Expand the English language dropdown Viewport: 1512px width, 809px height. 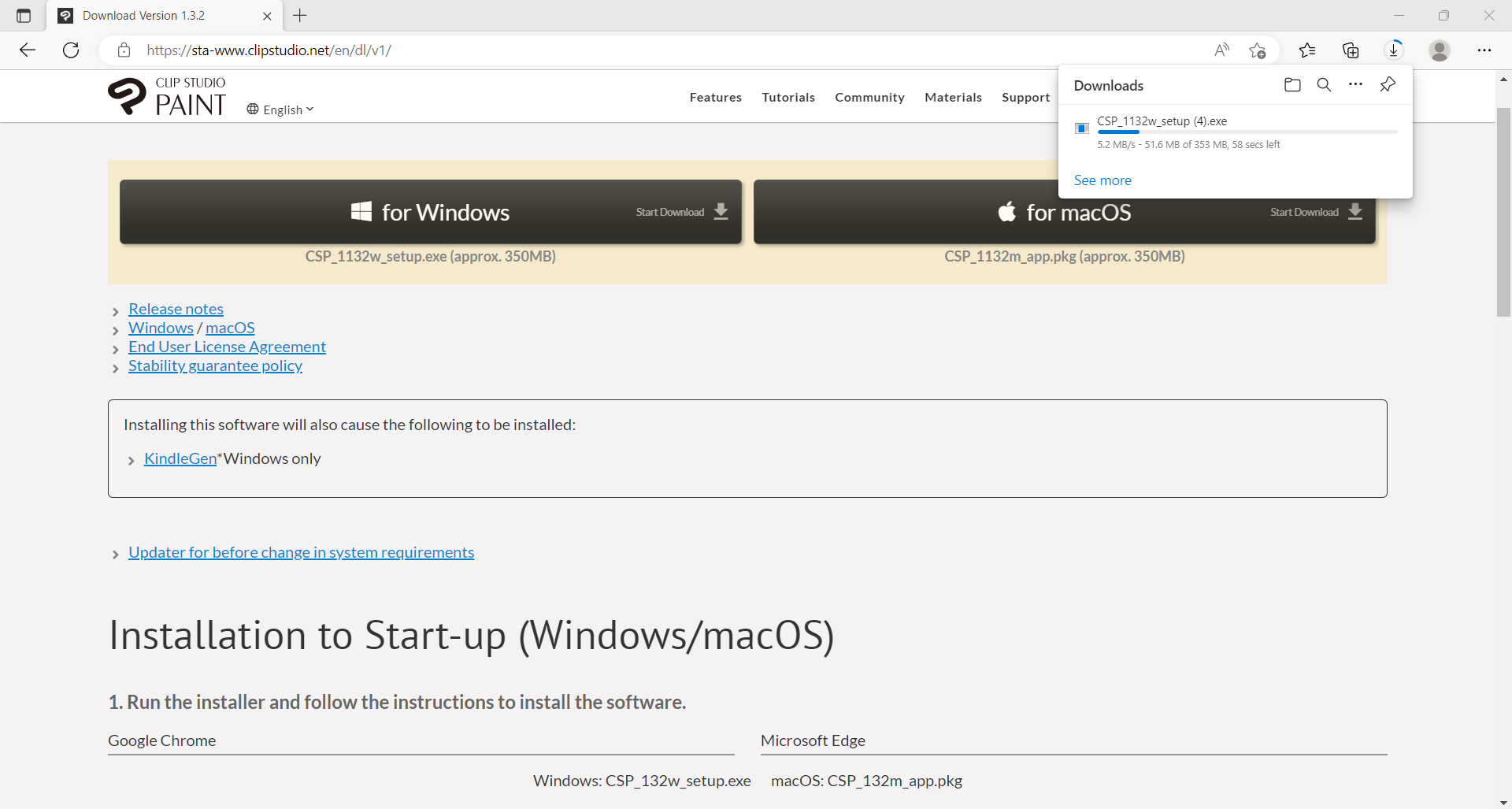(x=281, y=109)
